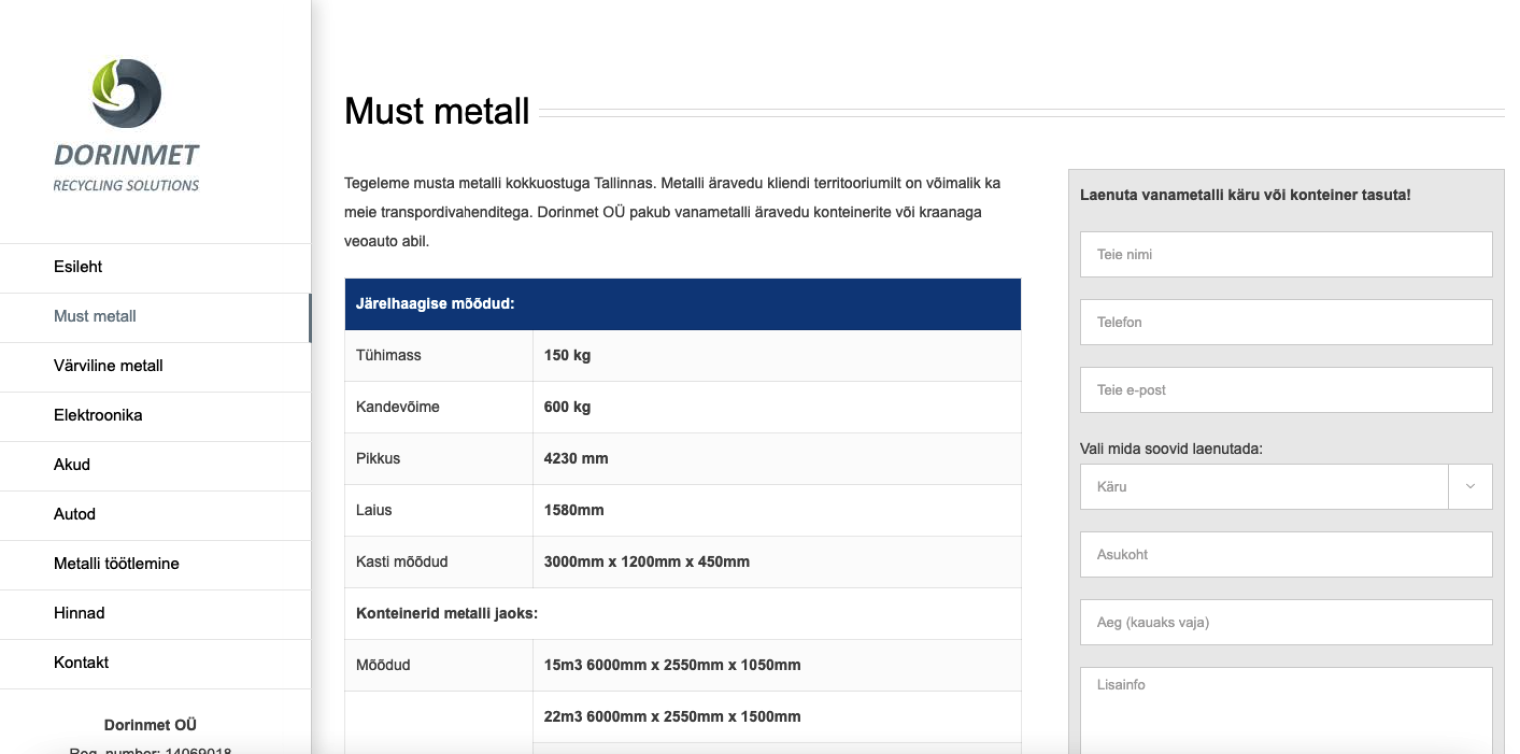Open the Esileht menu item
1520x754 pixels.
tap(78, 267)
